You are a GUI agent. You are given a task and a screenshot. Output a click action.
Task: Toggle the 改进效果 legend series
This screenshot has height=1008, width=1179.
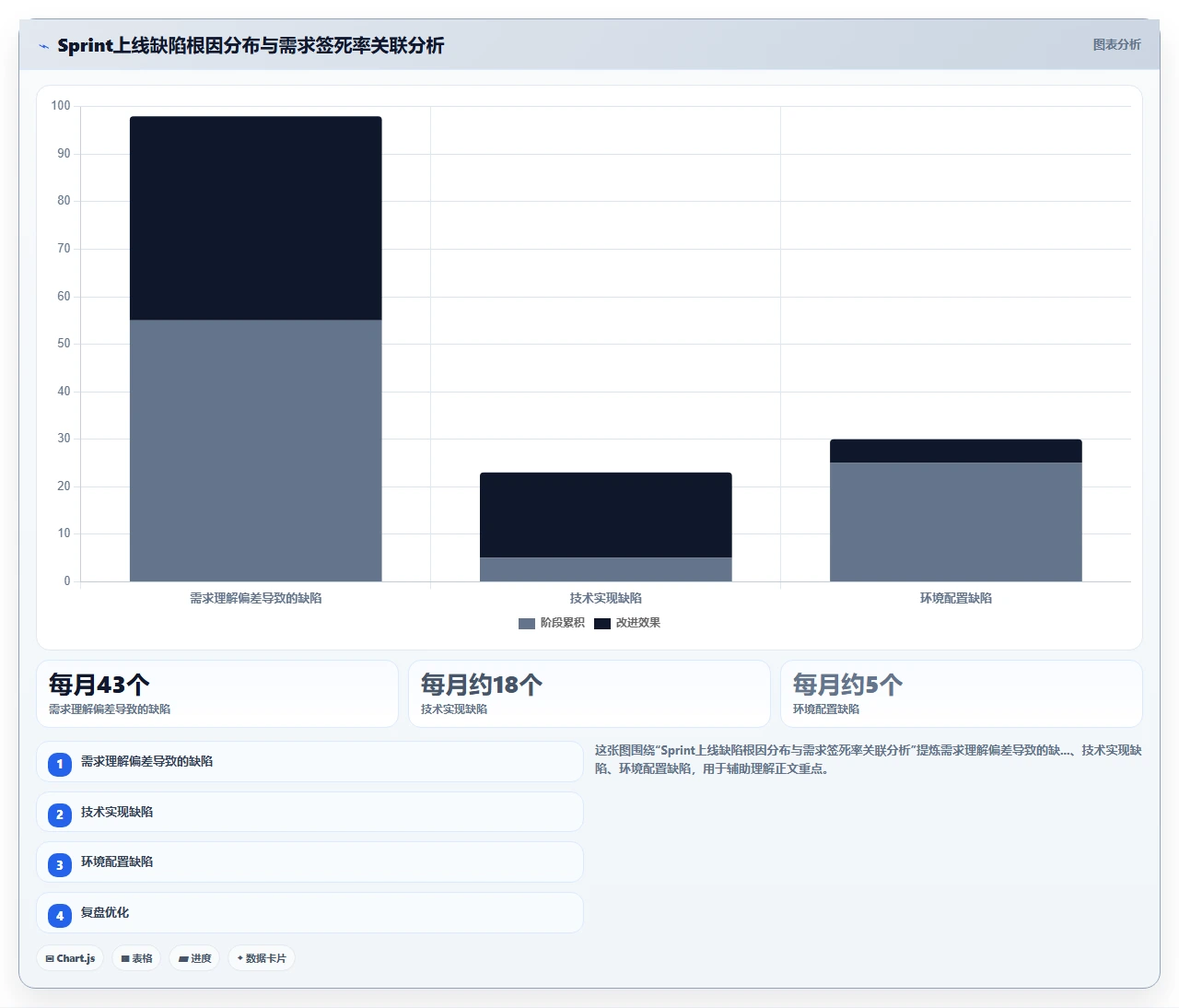tap(627, 624)
